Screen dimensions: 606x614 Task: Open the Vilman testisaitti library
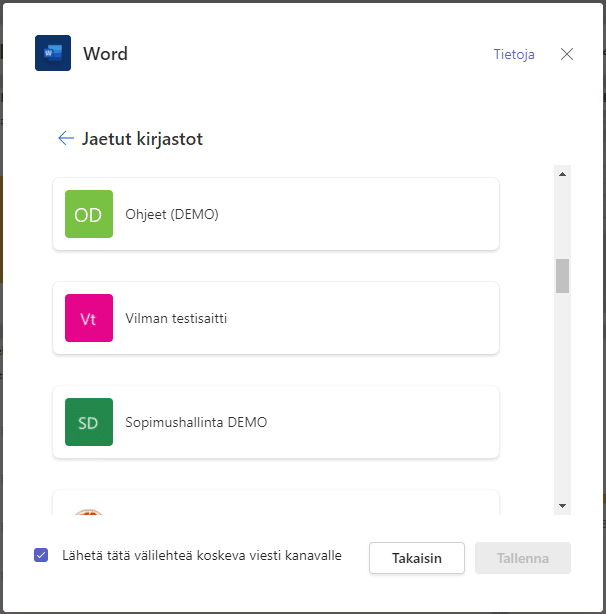click(276, 318)
